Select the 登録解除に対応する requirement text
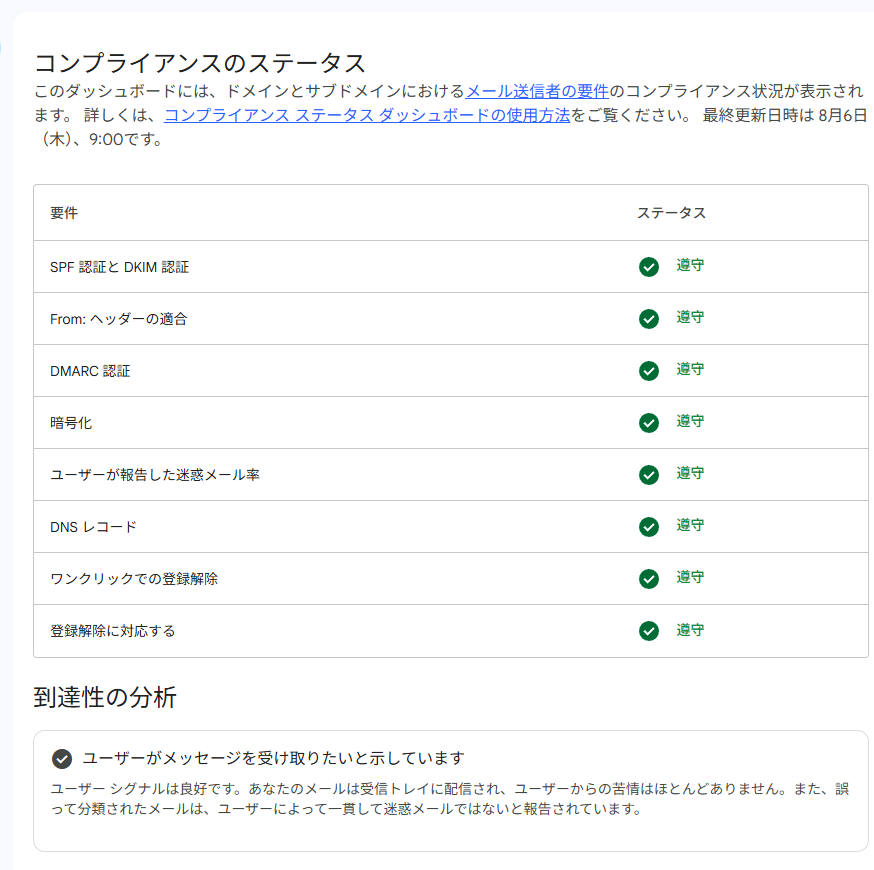This screenshot has width=874, height=870. 113,631
